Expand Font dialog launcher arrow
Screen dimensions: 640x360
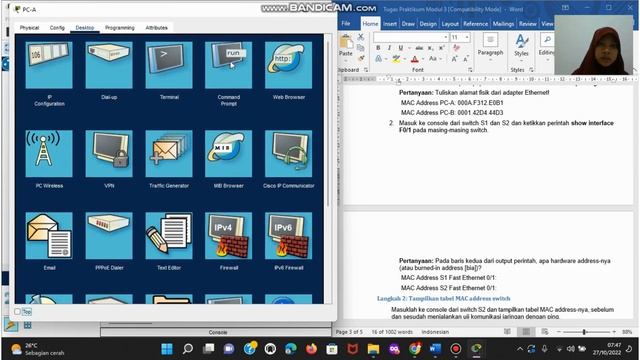pyautogui.click(x=470, y=70)
